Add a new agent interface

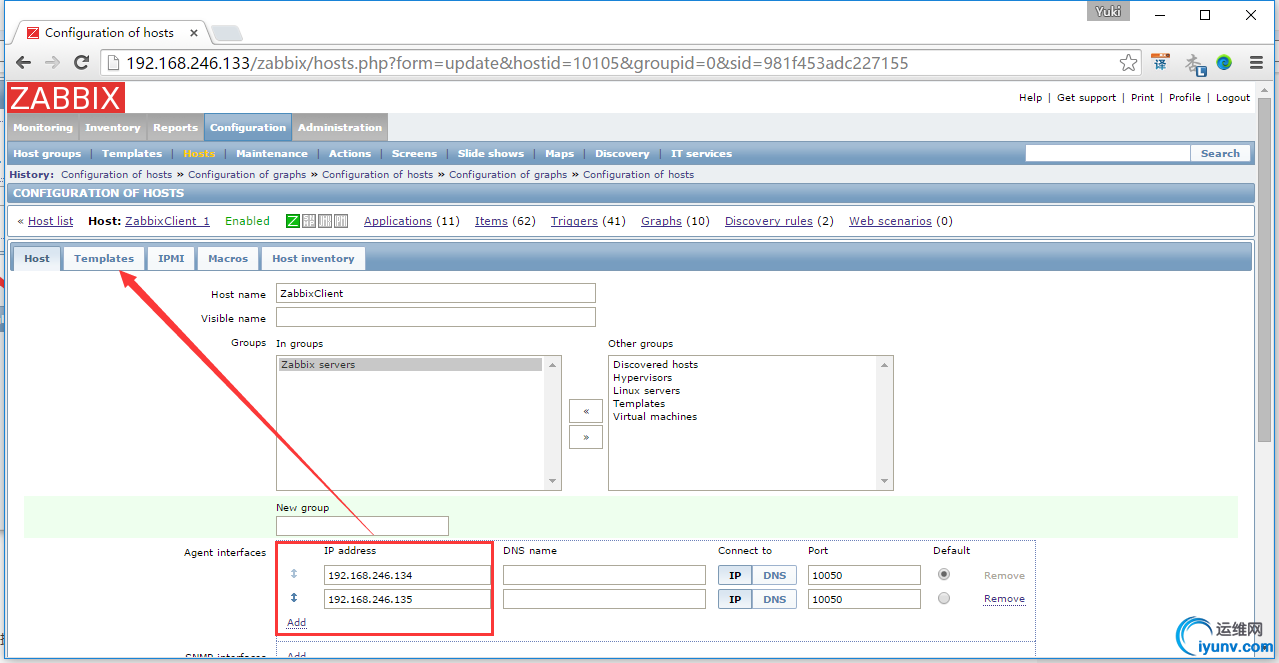click(x=296, y=622)
